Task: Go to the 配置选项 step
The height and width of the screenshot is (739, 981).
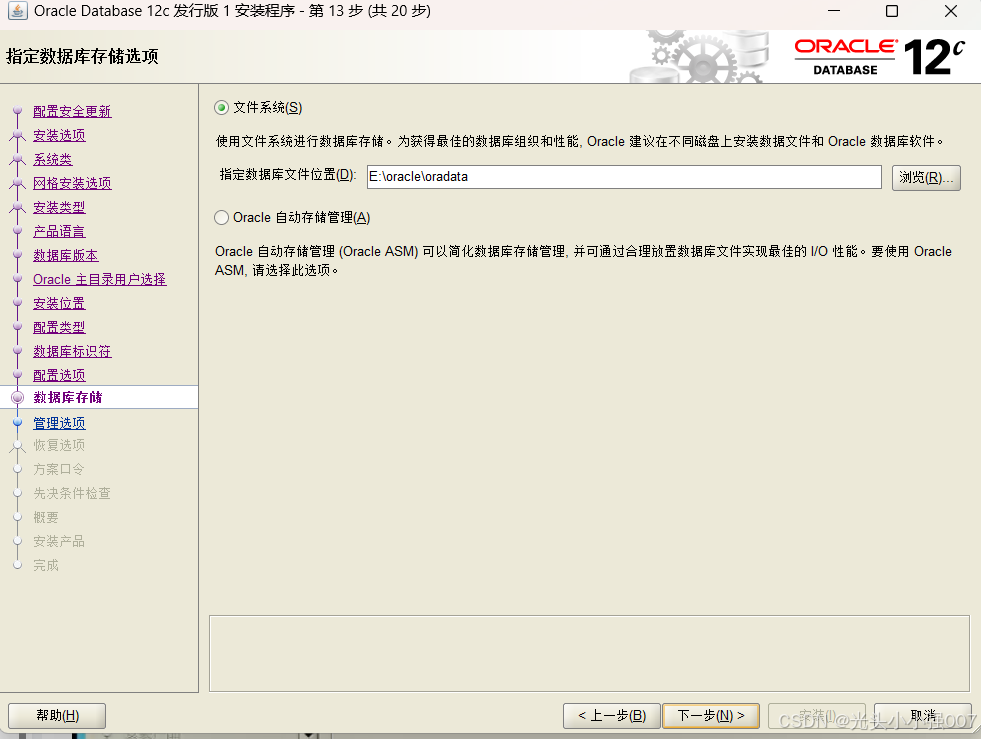Action: coord(59,375)
